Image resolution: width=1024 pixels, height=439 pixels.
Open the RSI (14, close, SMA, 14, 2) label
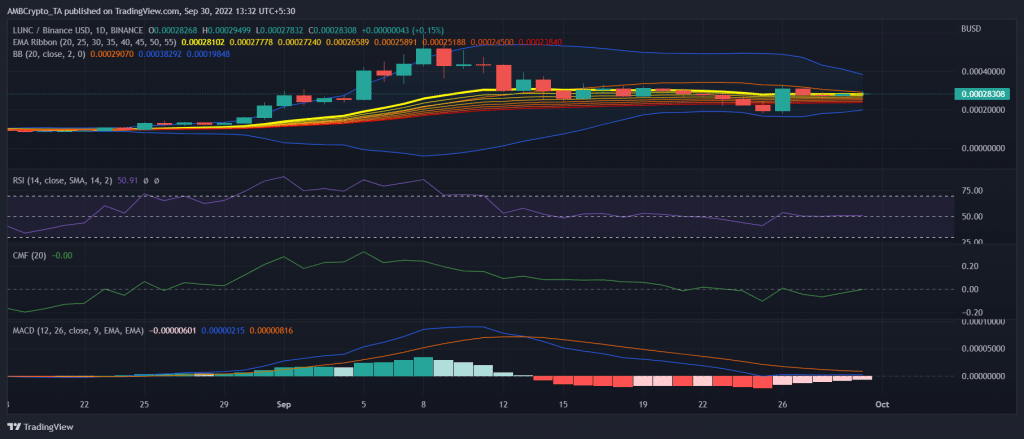61,180
